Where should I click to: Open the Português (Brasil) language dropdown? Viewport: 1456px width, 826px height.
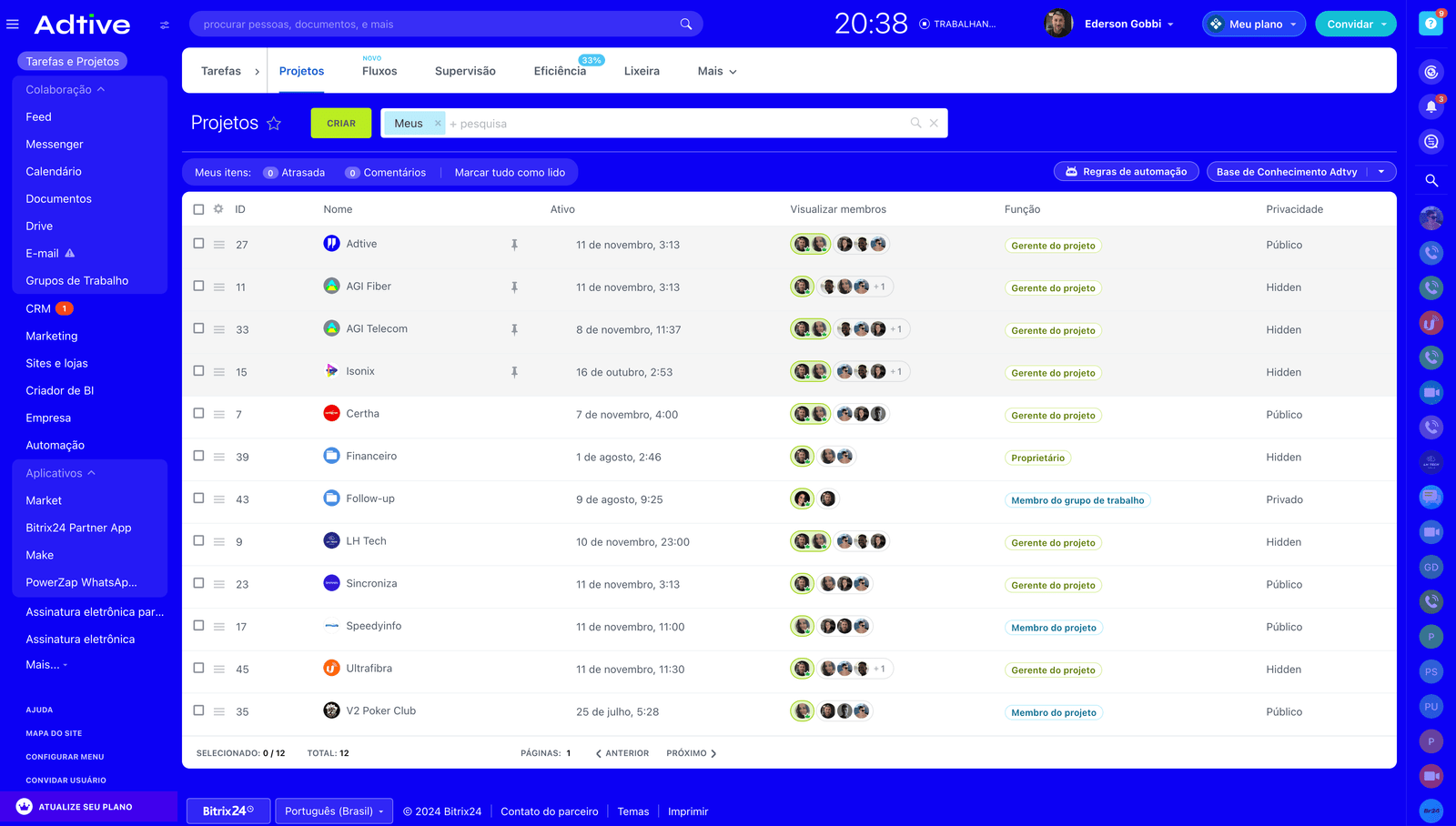[334, 811]
